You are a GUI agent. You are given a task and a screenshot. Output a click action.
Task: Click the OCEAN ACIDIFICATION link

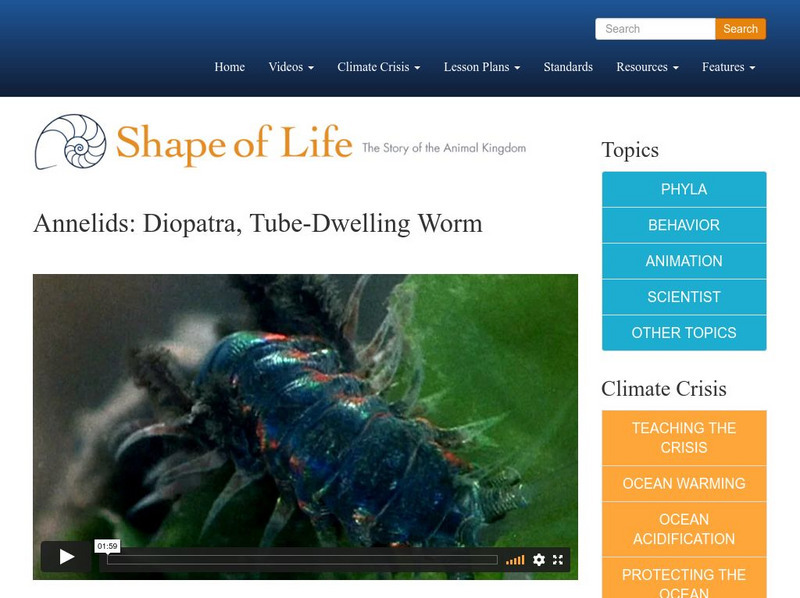683,528
